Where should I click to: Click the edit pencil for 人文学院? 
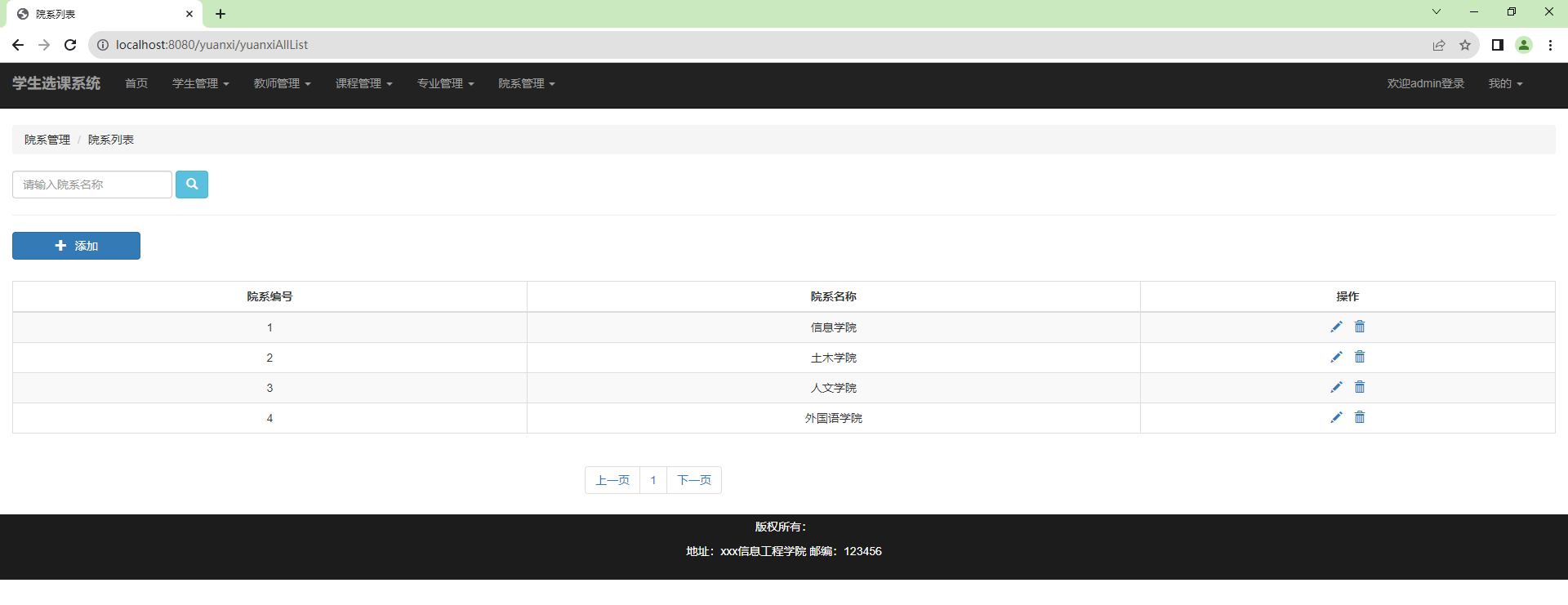tap(1336, 387)
